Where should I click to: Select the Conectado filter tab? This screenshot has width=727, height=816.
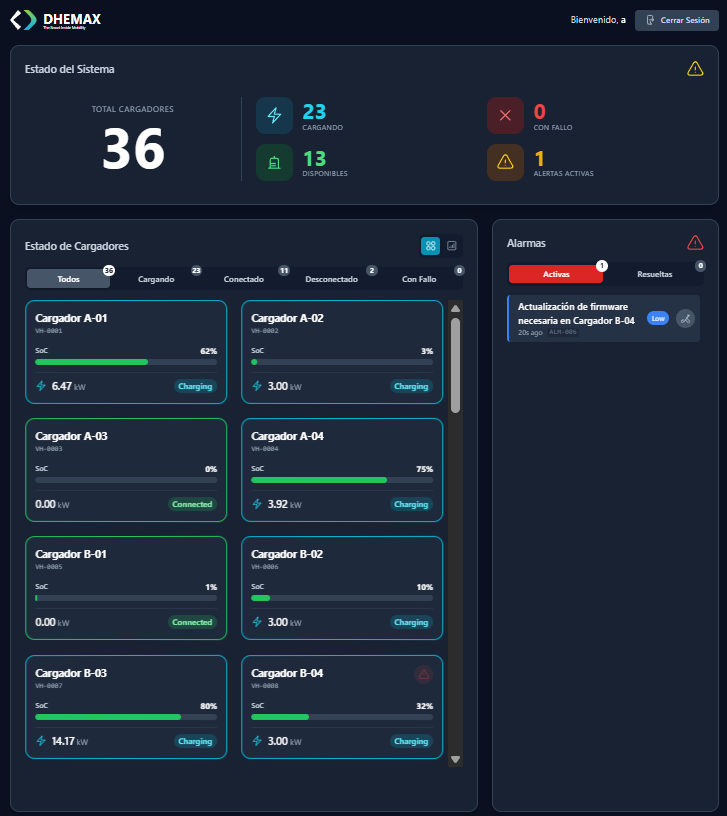click(244, 279)
